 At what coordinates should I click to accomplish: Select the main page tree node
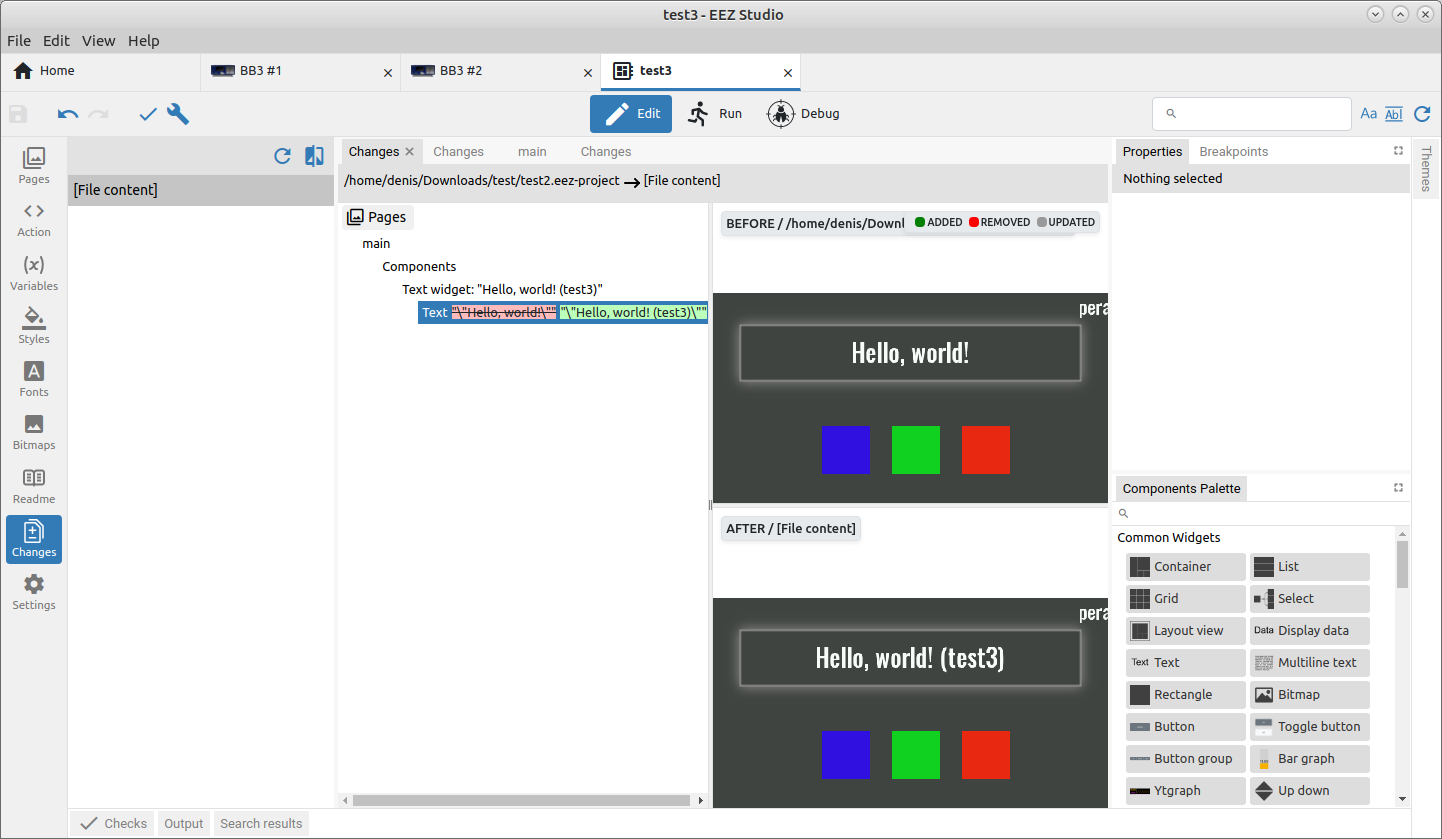coord(376,243)
